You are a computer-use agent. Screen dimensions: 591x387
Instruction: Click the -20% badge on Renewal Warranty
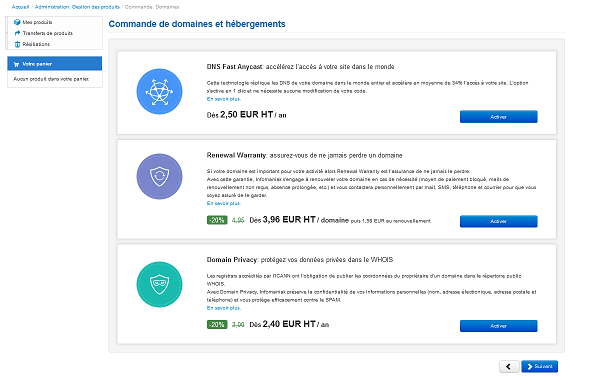click(x=217, y=220)
